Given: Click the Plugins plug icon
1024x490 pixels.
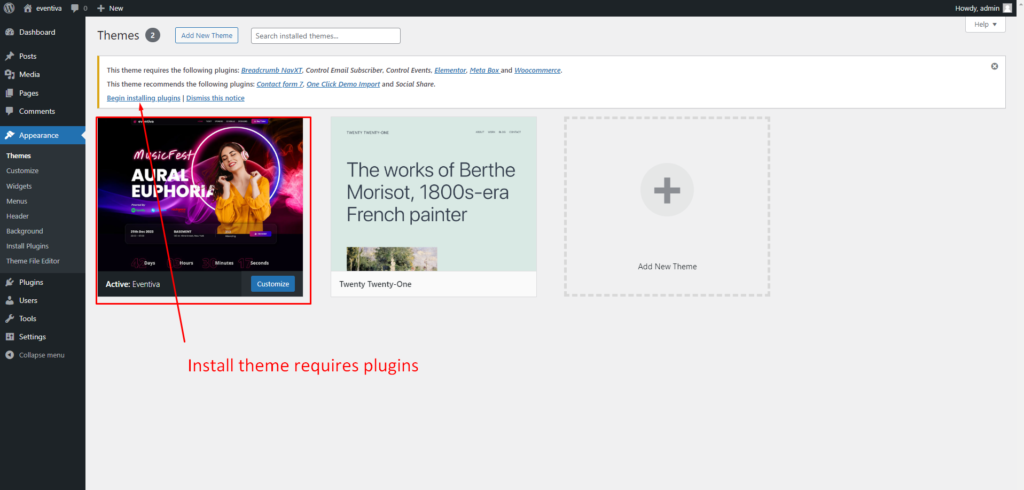Looking at the screenshot, I should coord(9,282).
